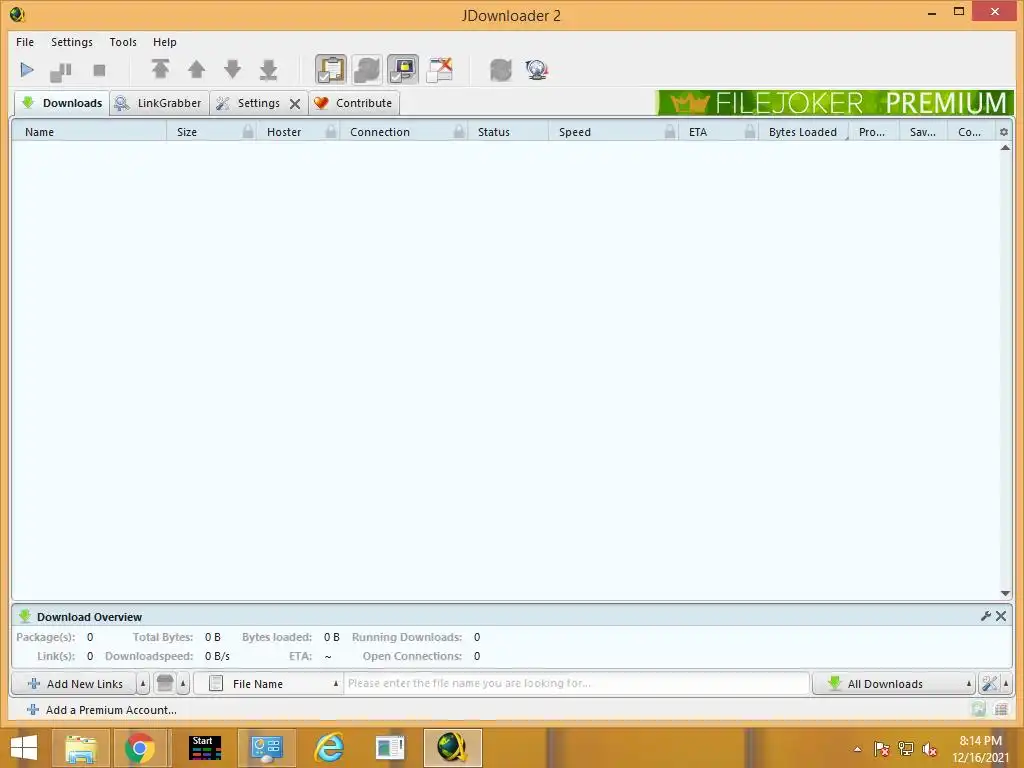The height and width of the screenshot is (768, 1024).
Task: Click the toolbar window icon with red X
Action: (x=440, y=69)
